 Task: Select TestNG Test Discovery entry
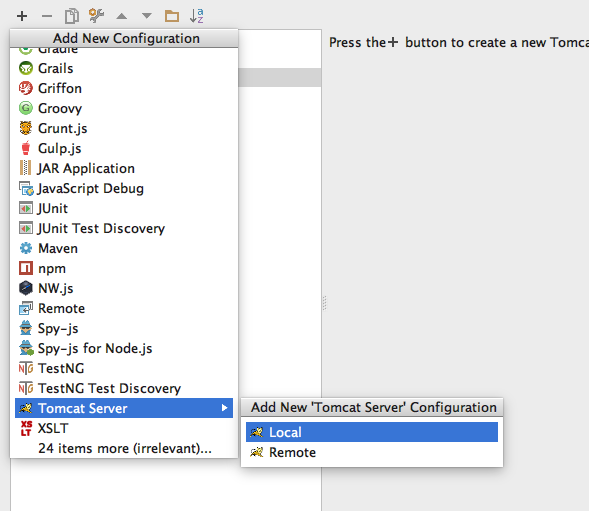[x=124, y=388]
